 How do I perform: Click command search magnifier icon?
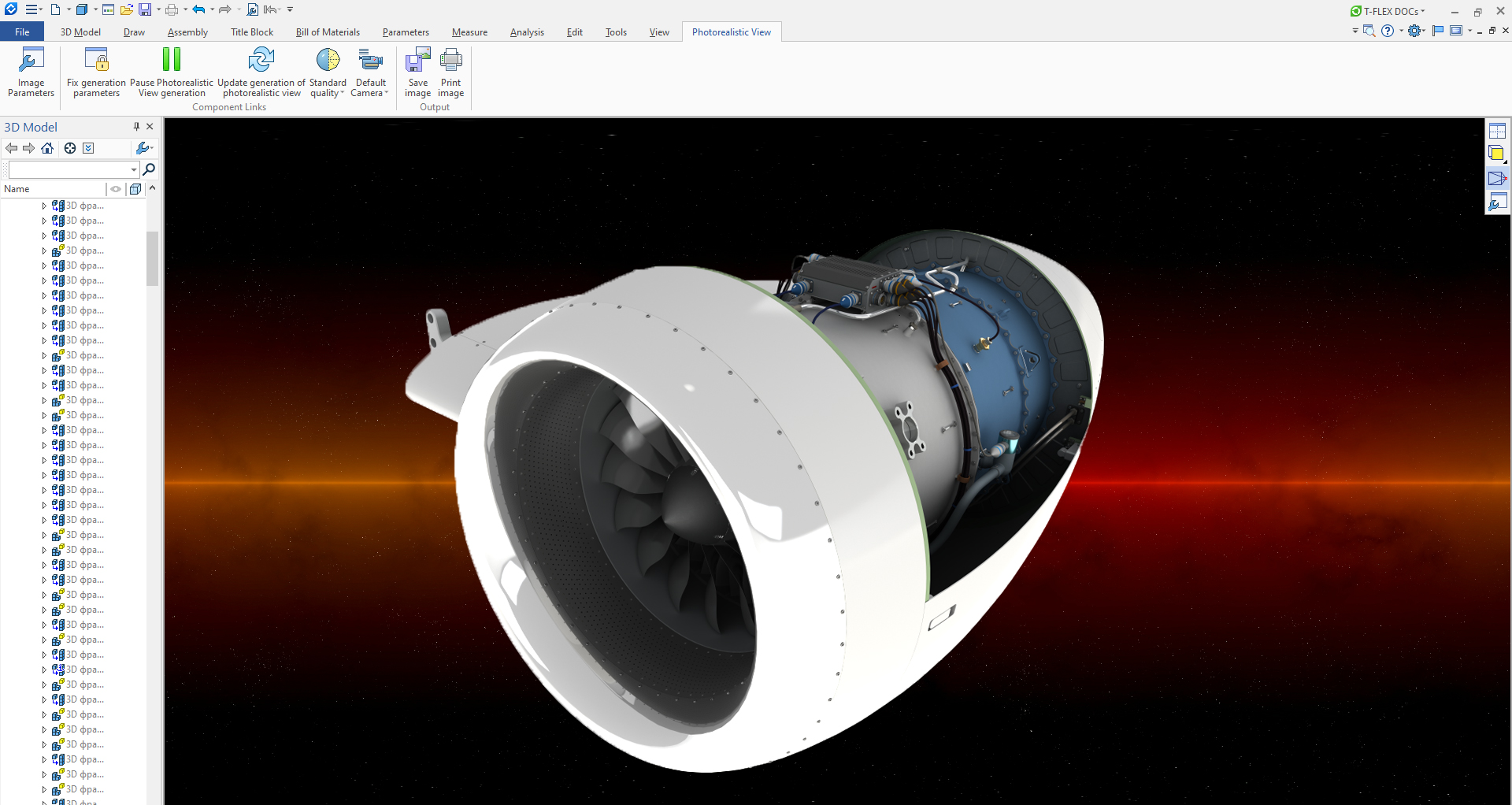coord(1369,31)
